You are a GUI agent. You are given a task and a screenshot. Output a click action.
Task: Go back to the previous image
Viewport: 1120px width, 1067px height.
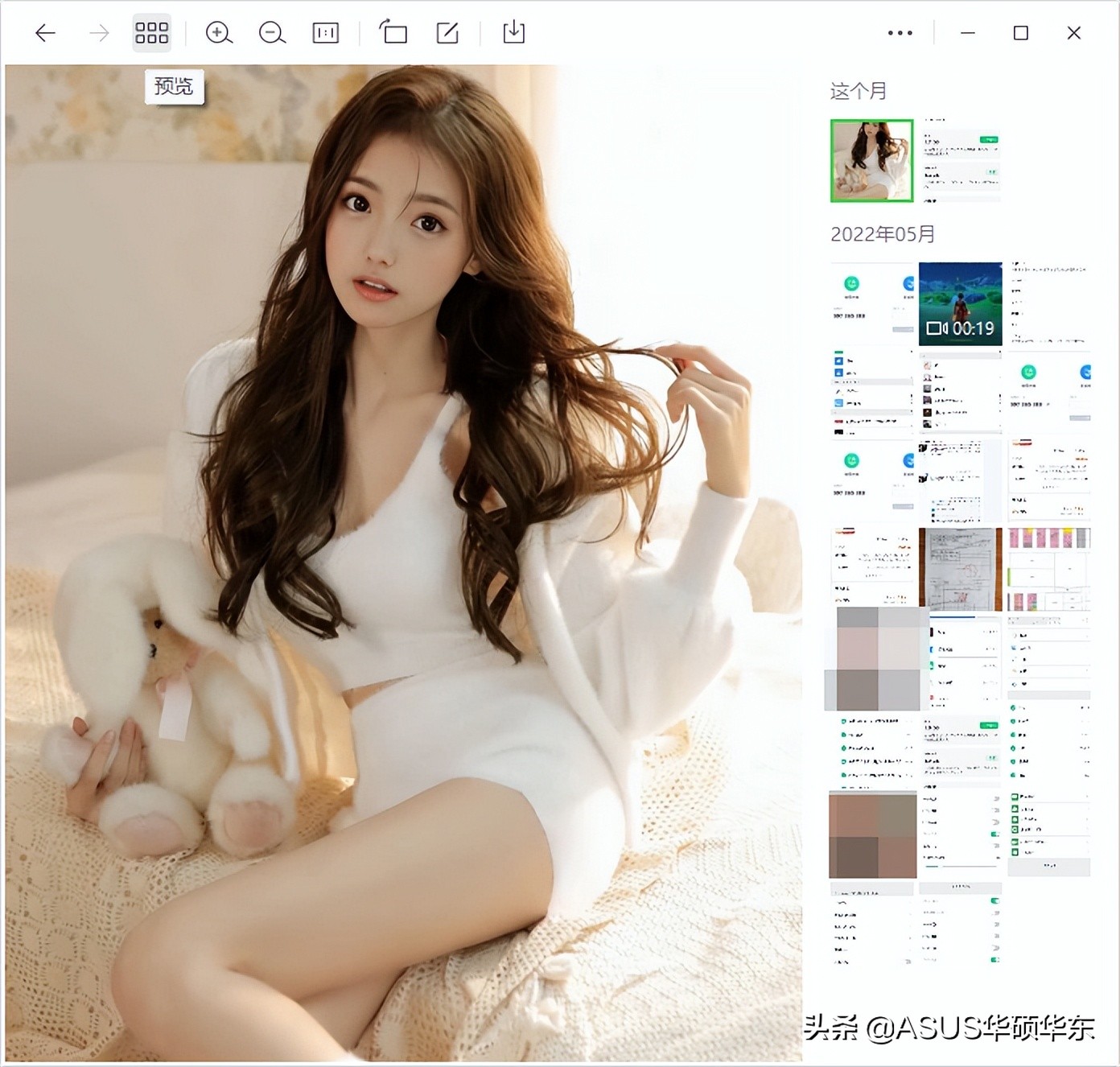(46, 33)
